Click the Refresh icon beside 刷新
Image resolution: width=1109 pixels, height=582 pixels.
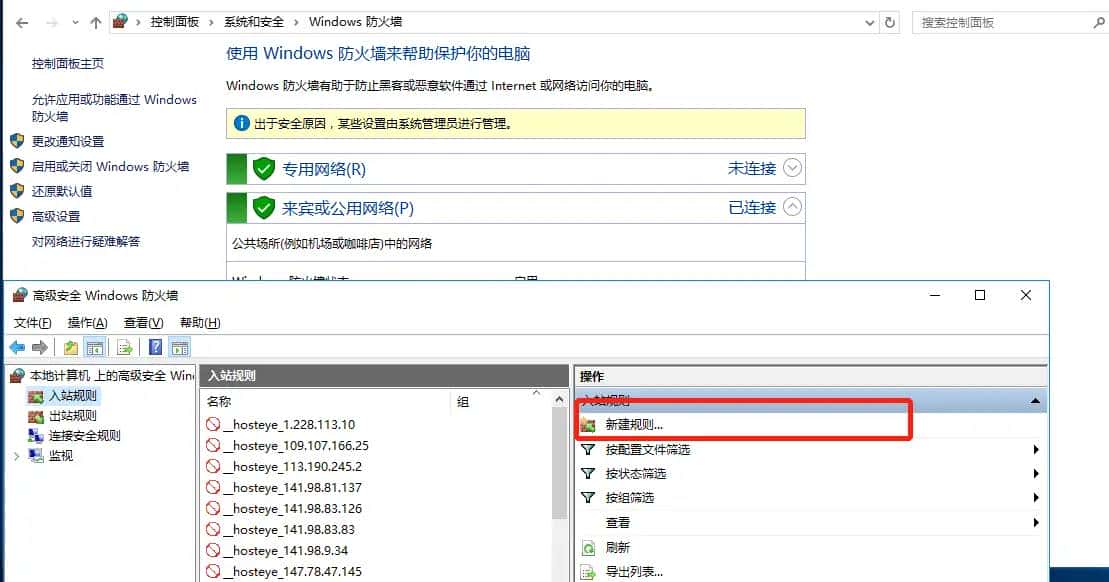(587, 547)
